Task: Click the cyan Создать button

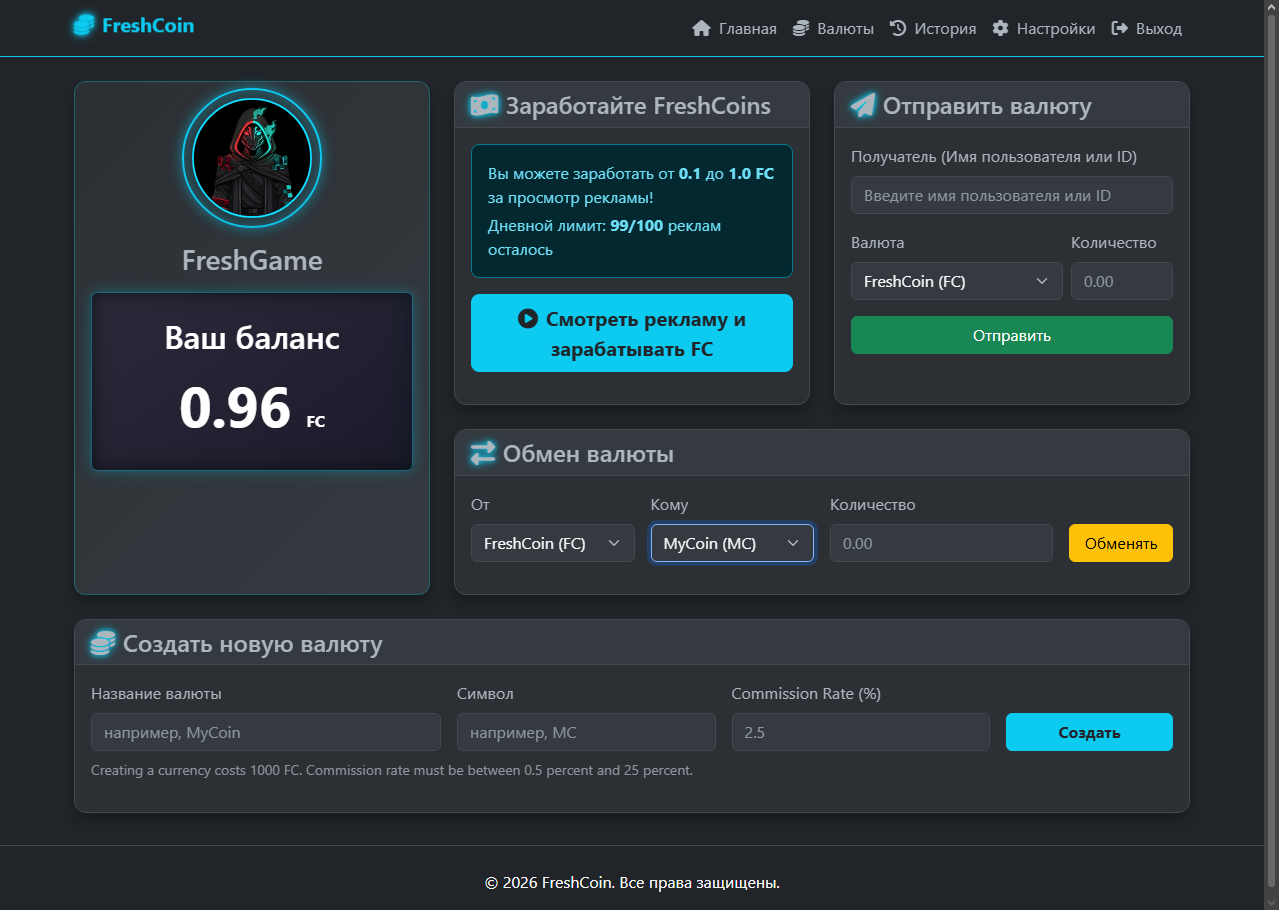Action: [x=1088, y=732]
